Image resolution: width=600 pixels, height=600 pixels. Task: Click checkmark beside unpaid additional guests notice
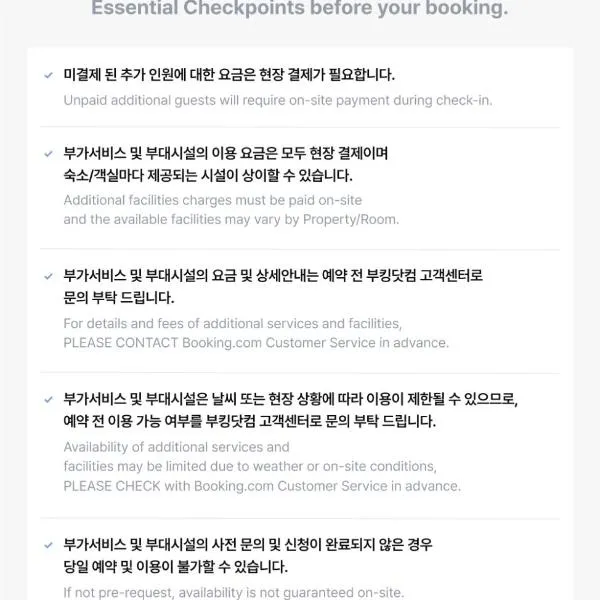point(48,75)
